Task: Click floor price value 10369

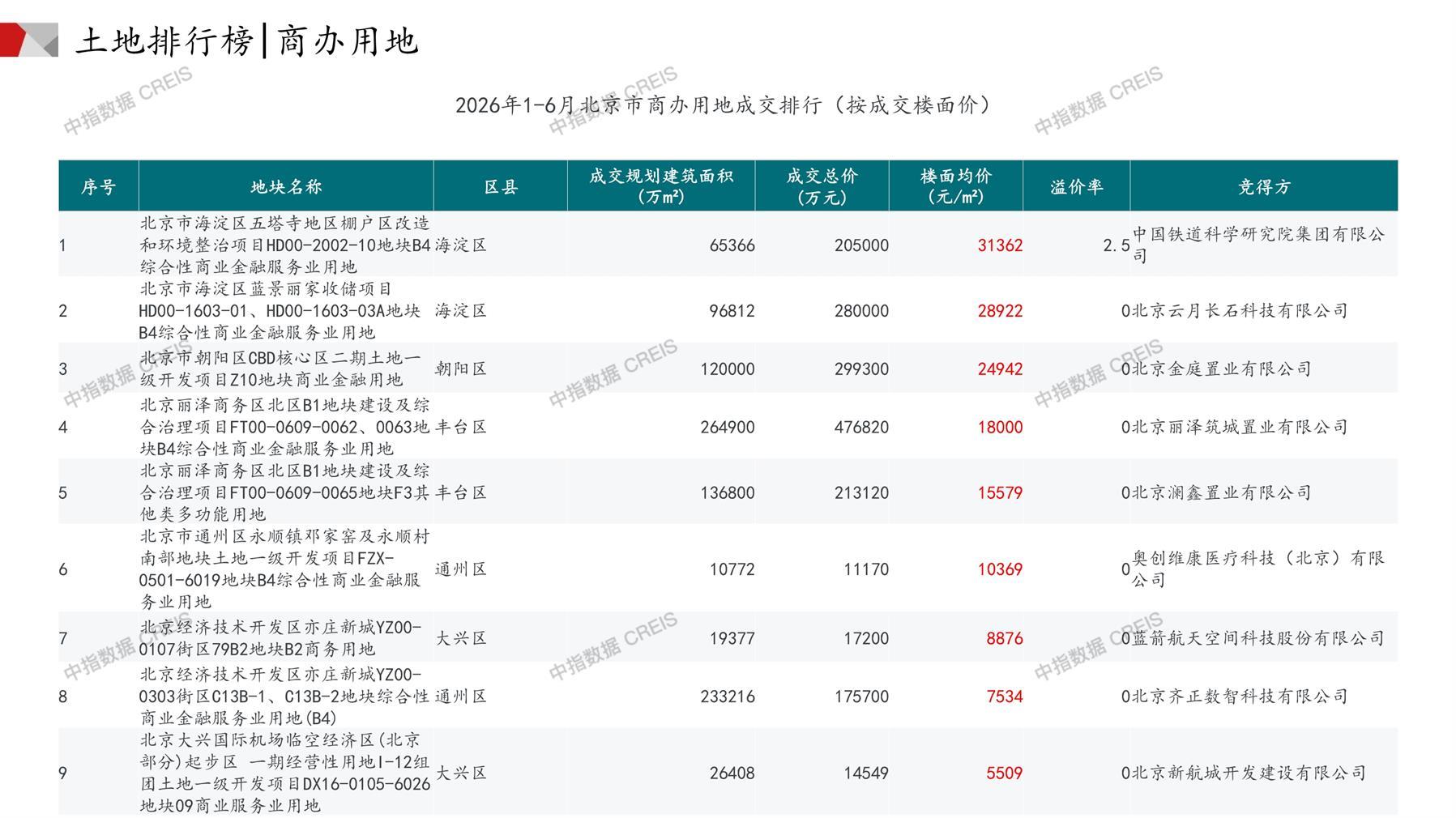Action: (x=1000, y=569)
